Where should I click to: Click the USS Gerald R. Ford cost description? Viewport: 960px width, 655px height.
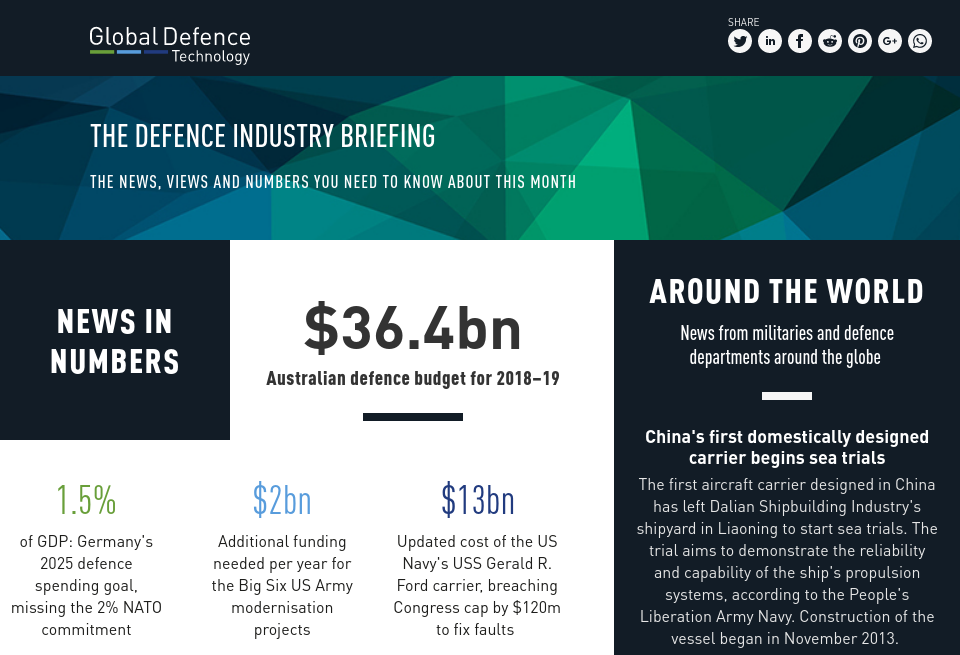[x=477, y=585]
